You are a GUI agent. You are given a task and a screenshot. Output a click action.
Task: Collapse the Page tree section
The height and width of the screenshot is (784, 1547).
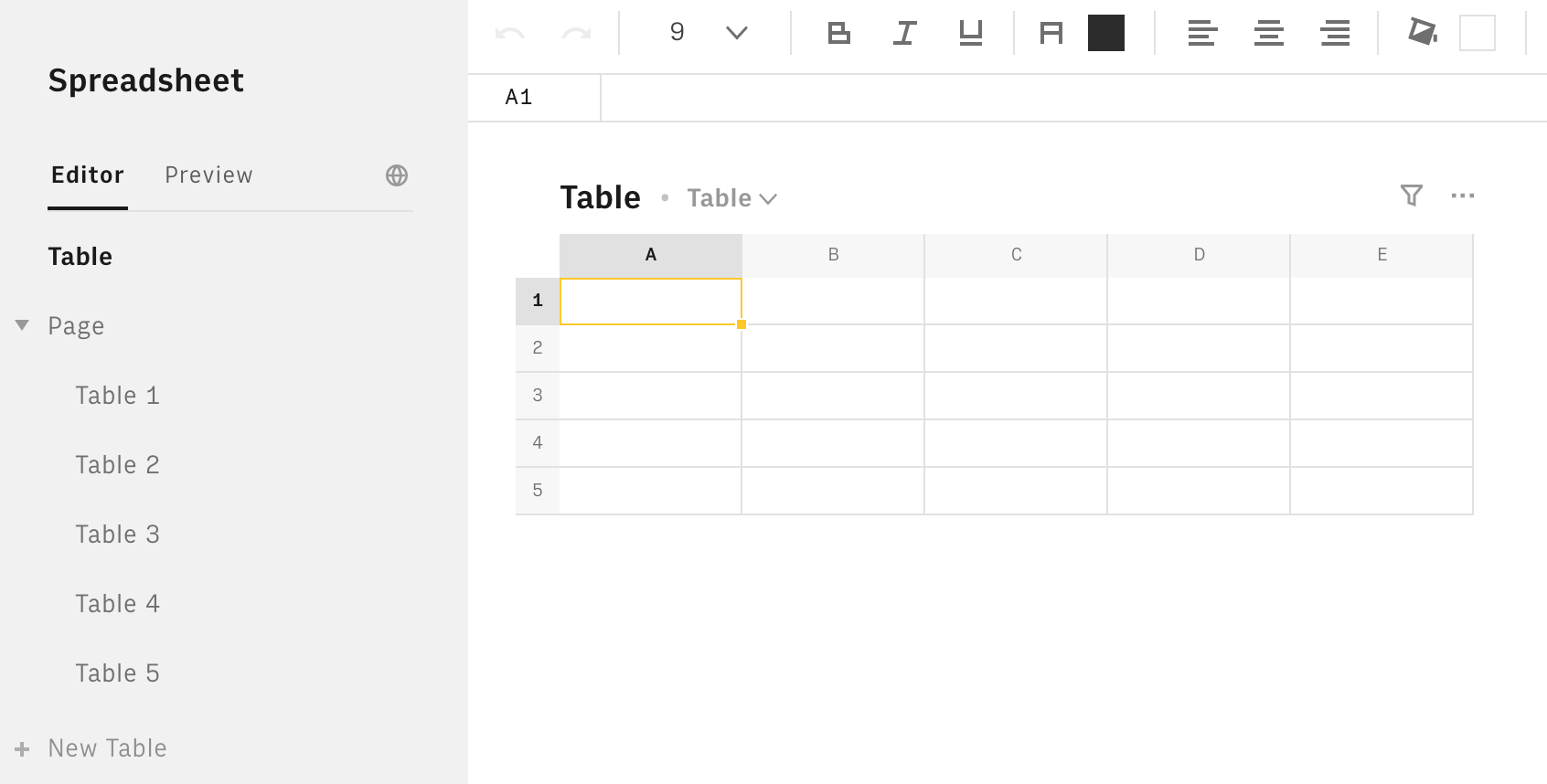pos(23,325)
